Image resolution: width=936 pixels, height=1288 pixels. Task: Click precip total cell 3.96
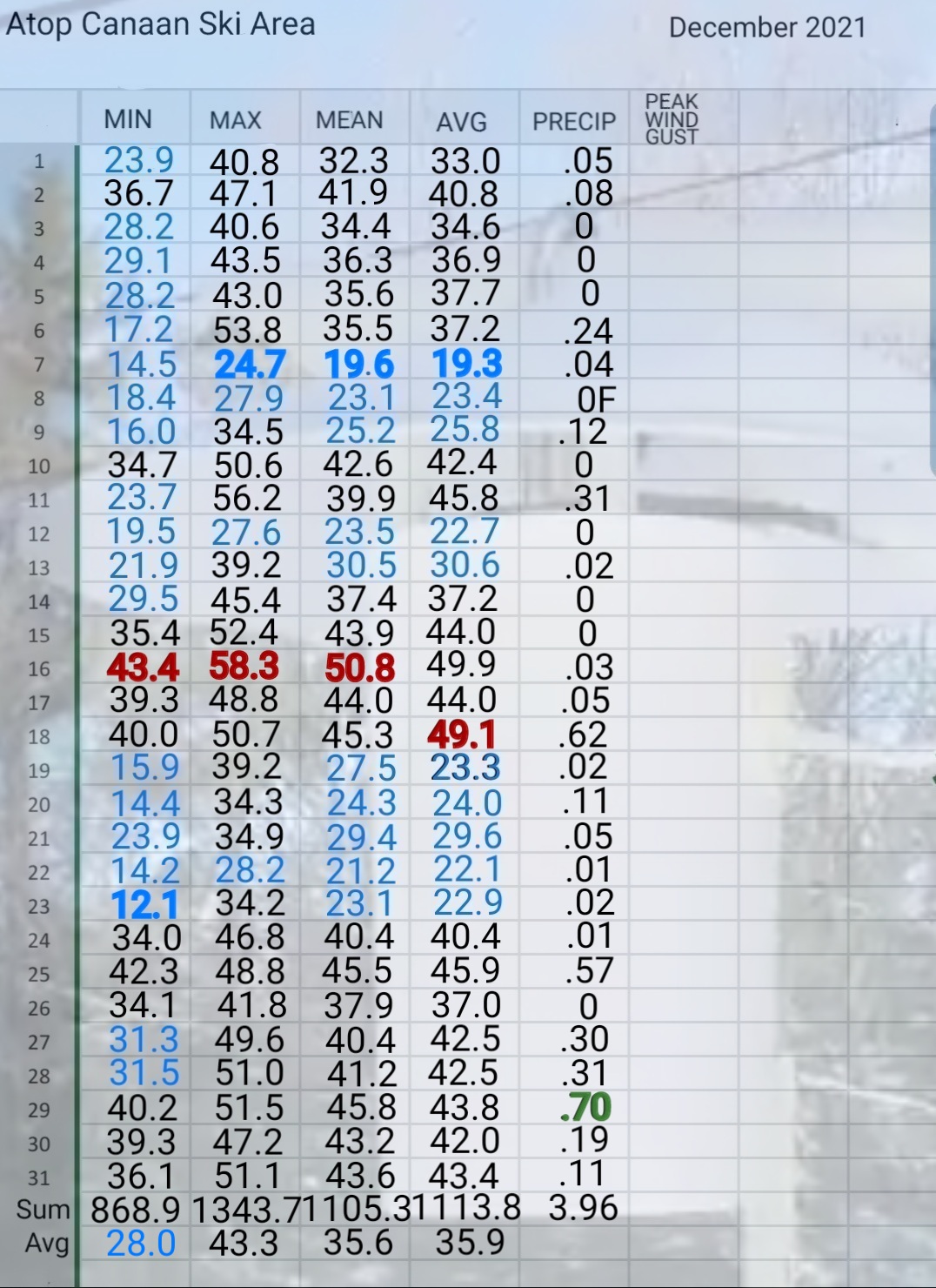[x=584, y=1208]
